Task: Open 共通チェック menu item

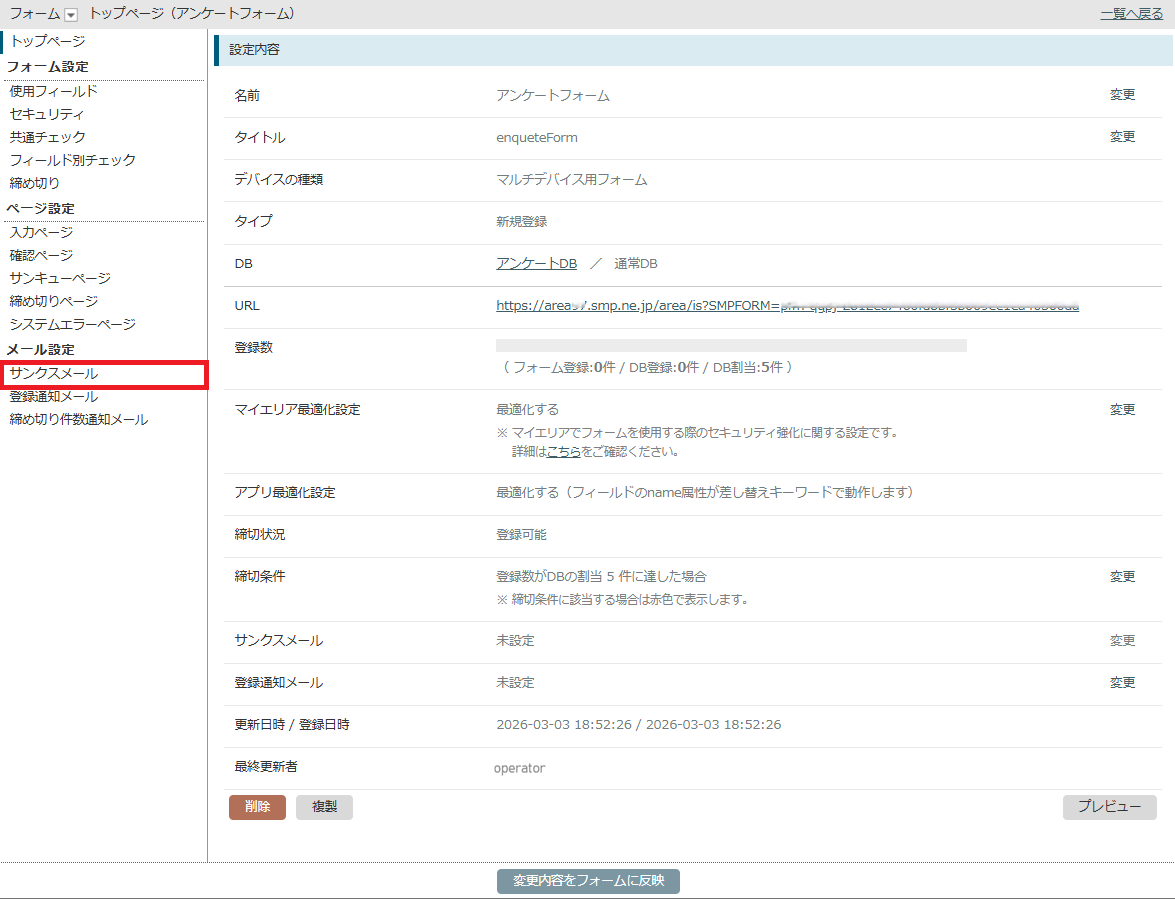Action: pos(48,137)
